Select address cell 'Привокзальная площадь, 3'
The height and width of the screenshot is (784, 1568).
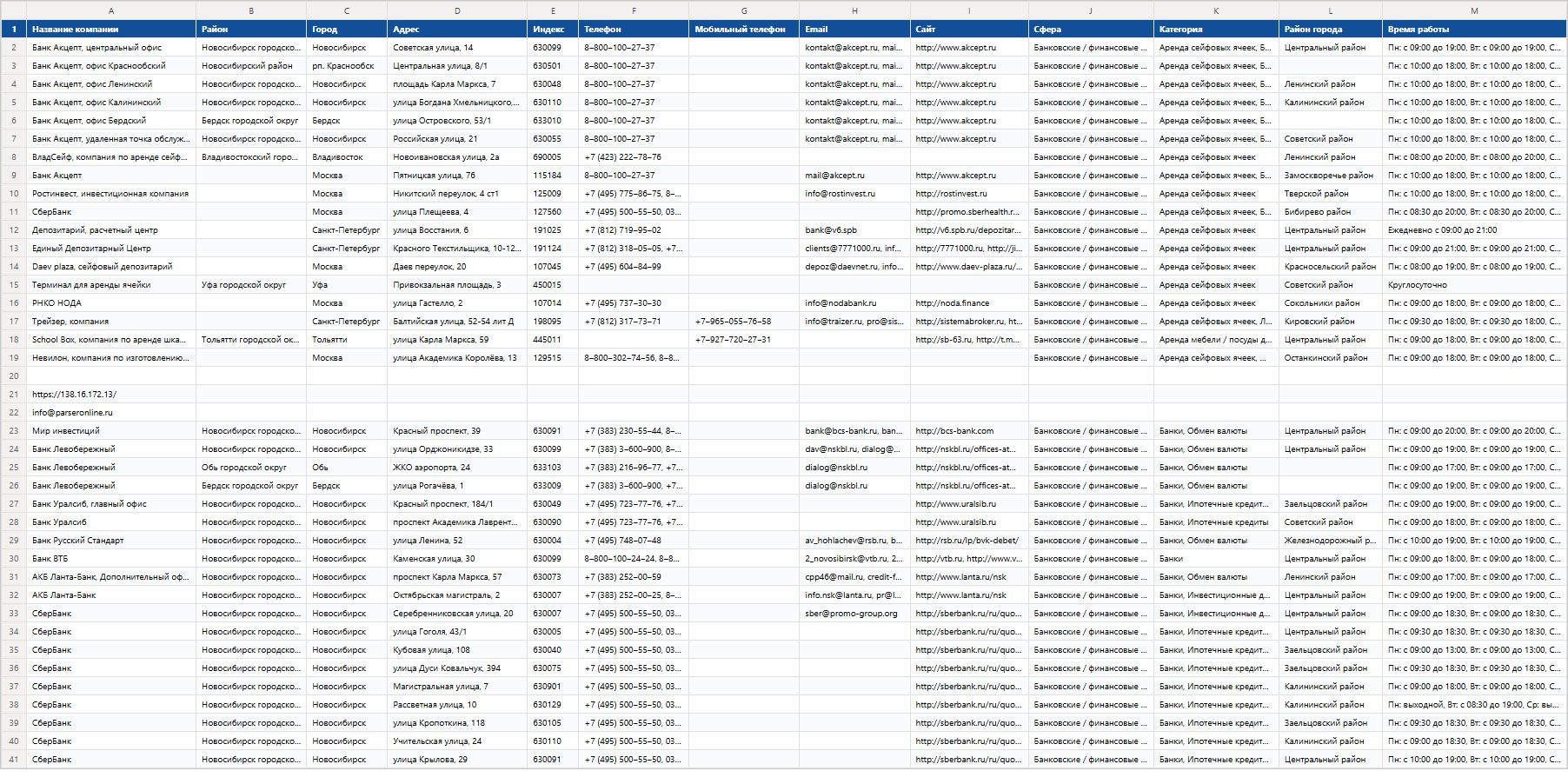click(x=457, y=285)
